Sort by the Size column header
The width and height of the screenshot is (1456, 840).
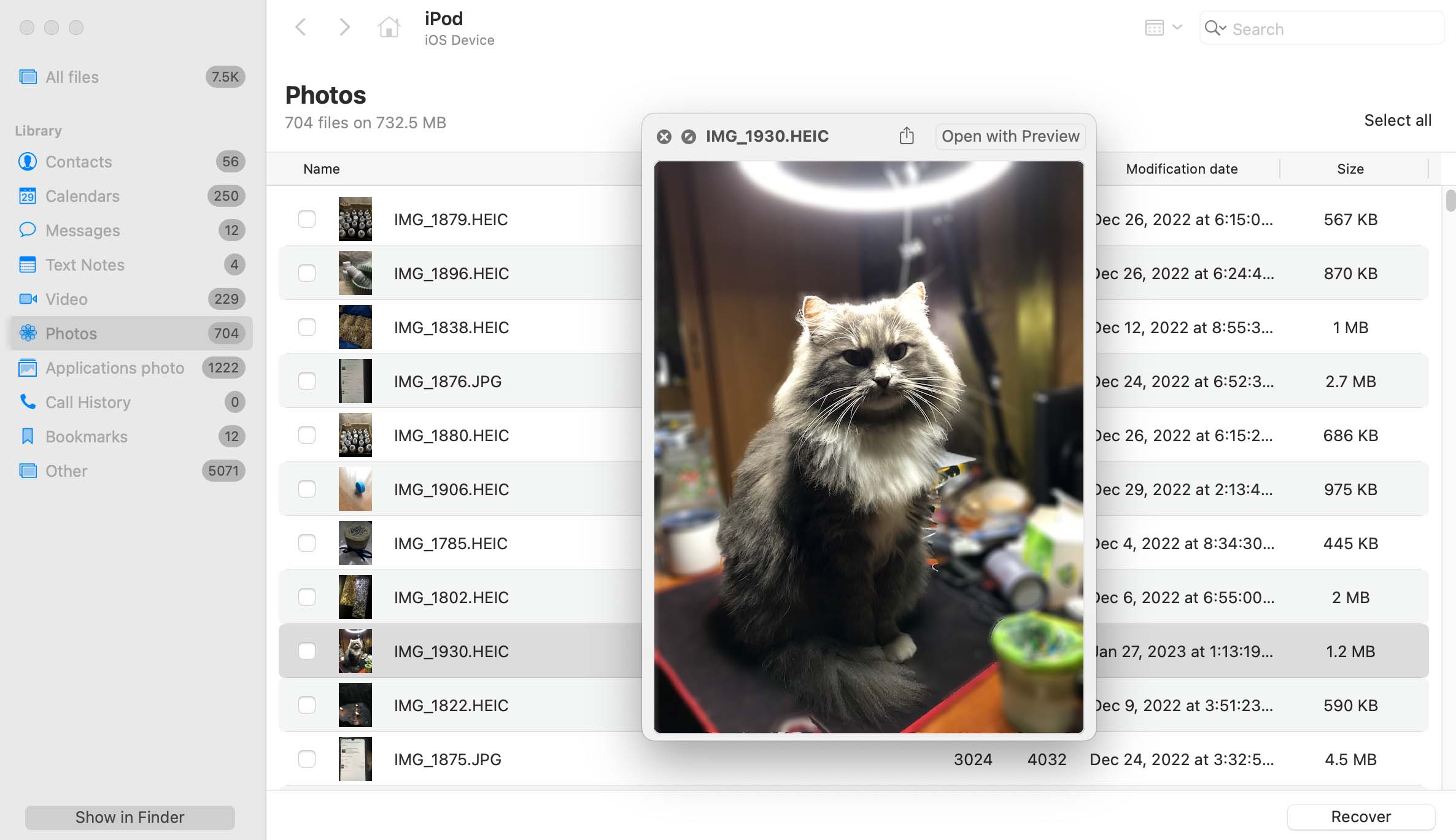1350,169
